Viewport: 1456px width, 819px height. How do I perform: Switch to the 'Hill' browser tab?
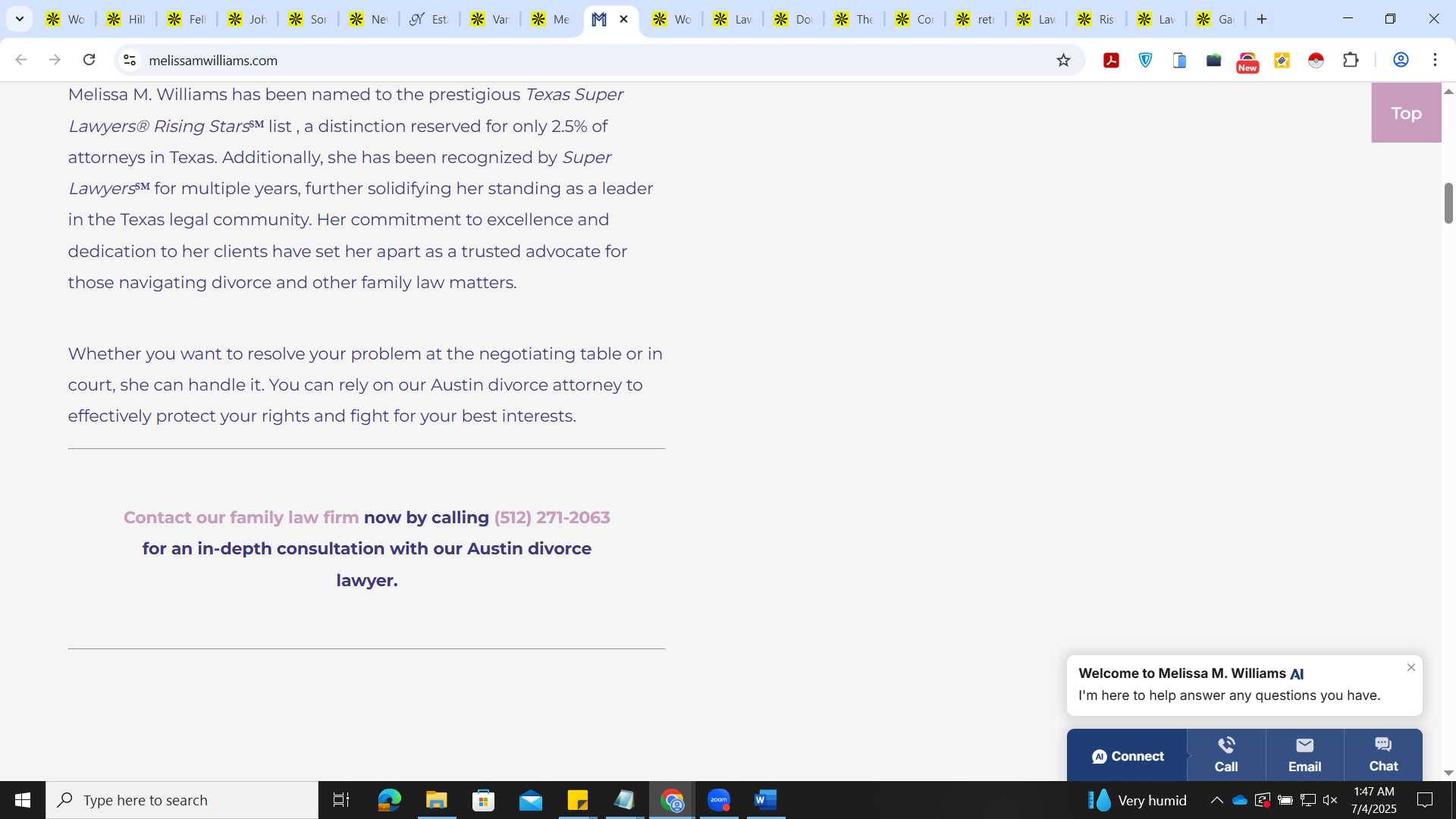pos(126,19)
